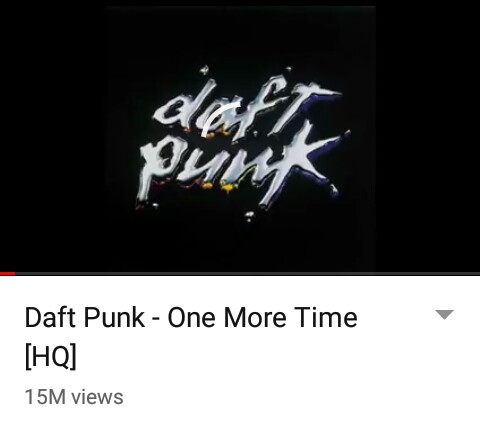
Task: Click the Daft Punk - One More Time title
Action: [x=191, y=337]
